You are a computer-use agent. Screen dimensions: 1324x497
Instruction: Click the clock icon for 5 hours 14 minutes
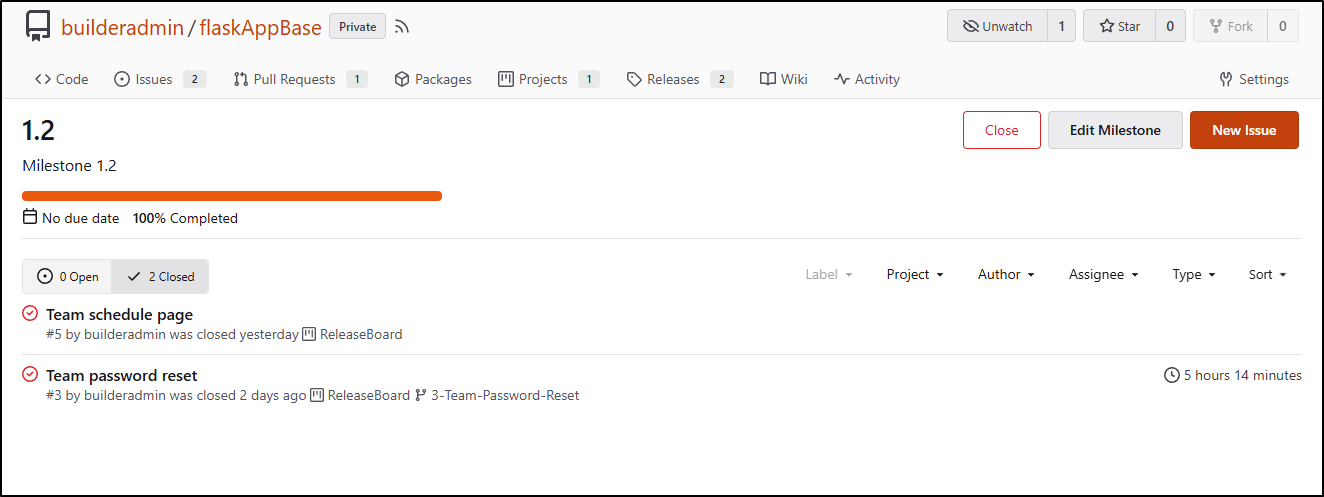click(x=1172, y=375)
